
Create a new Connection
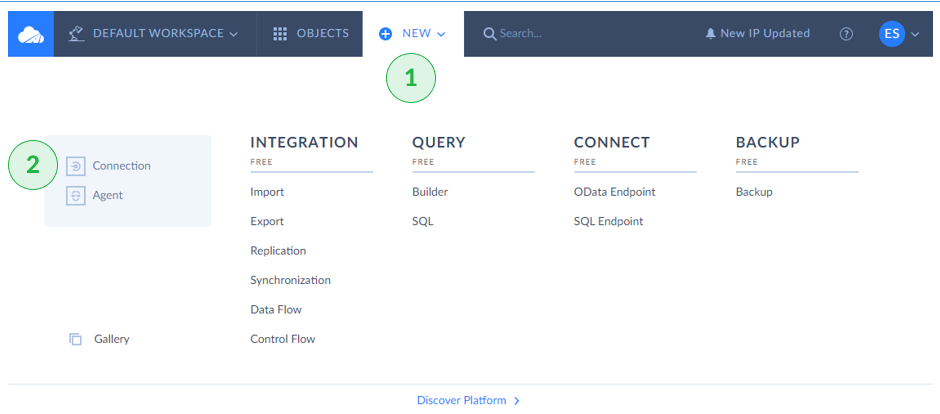click(x=122, y=166)
